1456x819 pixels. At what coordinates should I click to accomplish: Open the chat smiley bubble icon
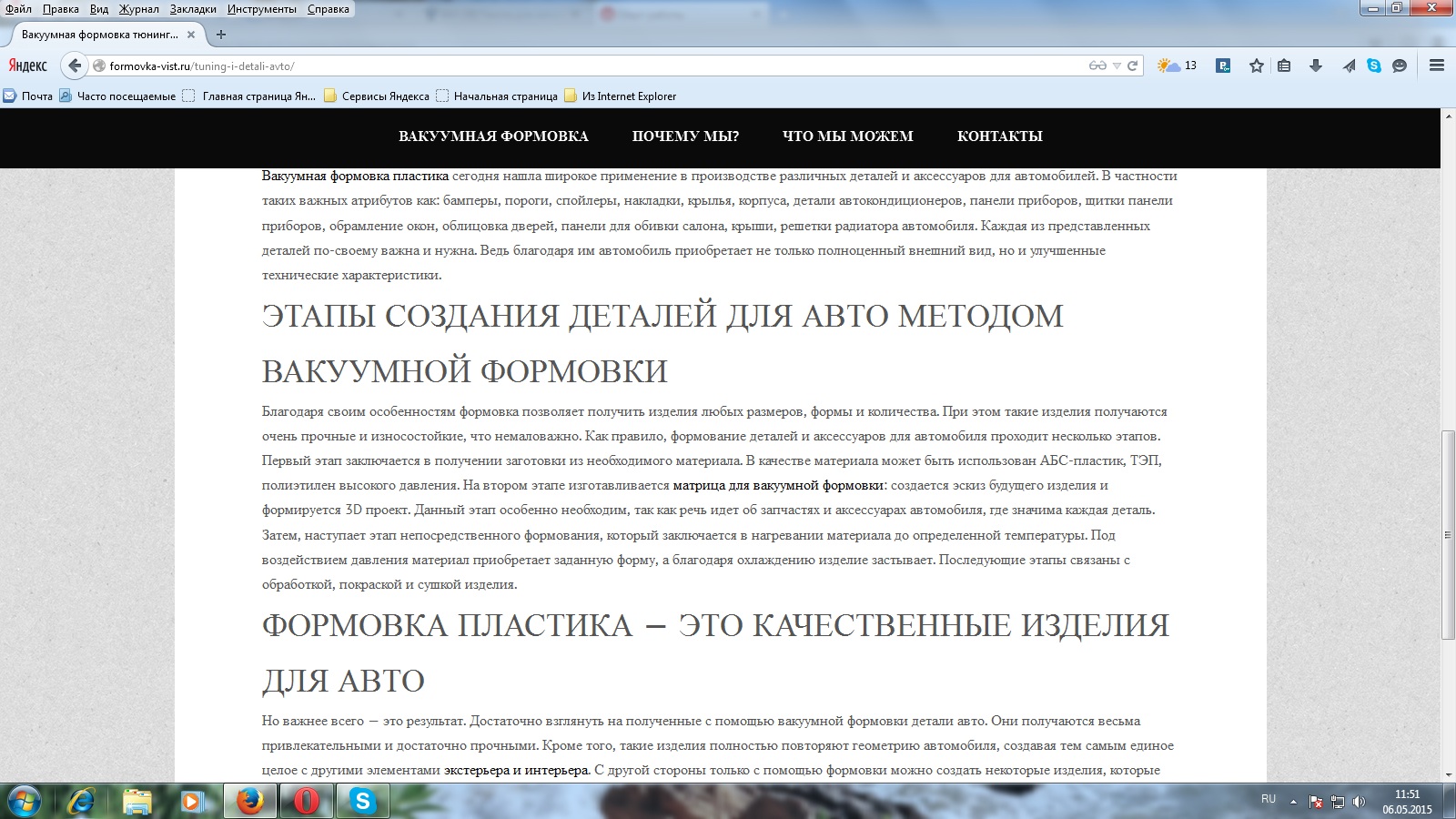coord(1400,66)
